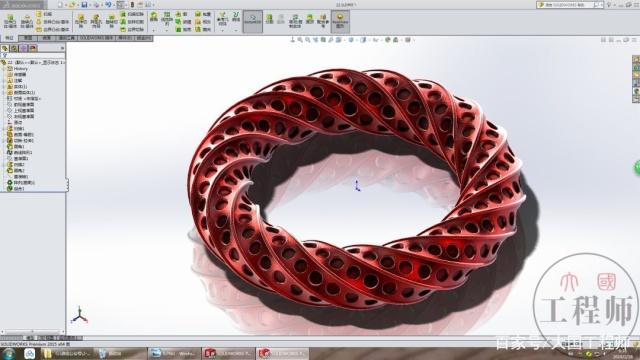Open the folder icon on the taskbar
Viewport: 640px width, 360px height.
(47, 353)
